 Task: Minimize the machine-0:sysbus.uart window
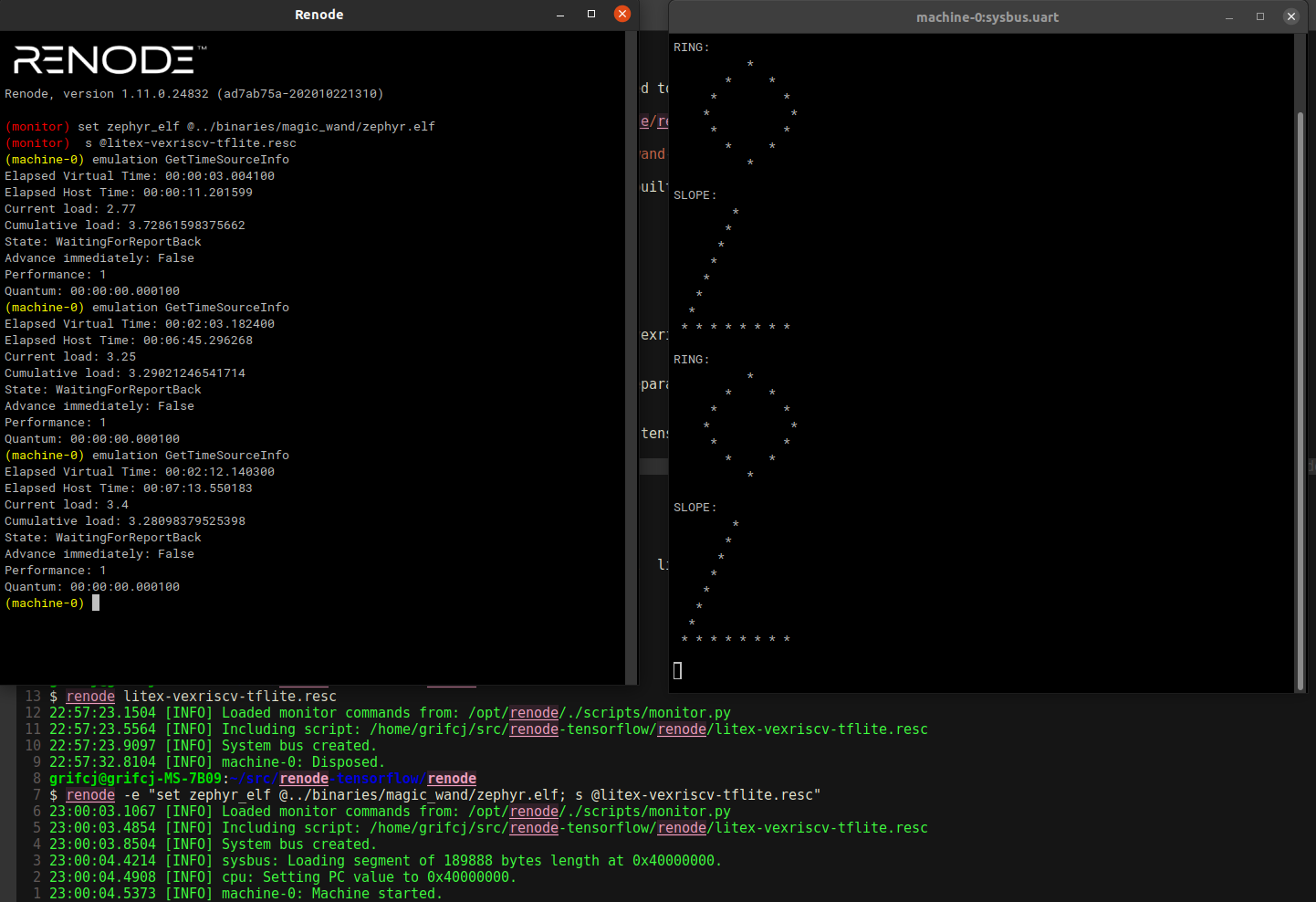[x=1229, y=17]
